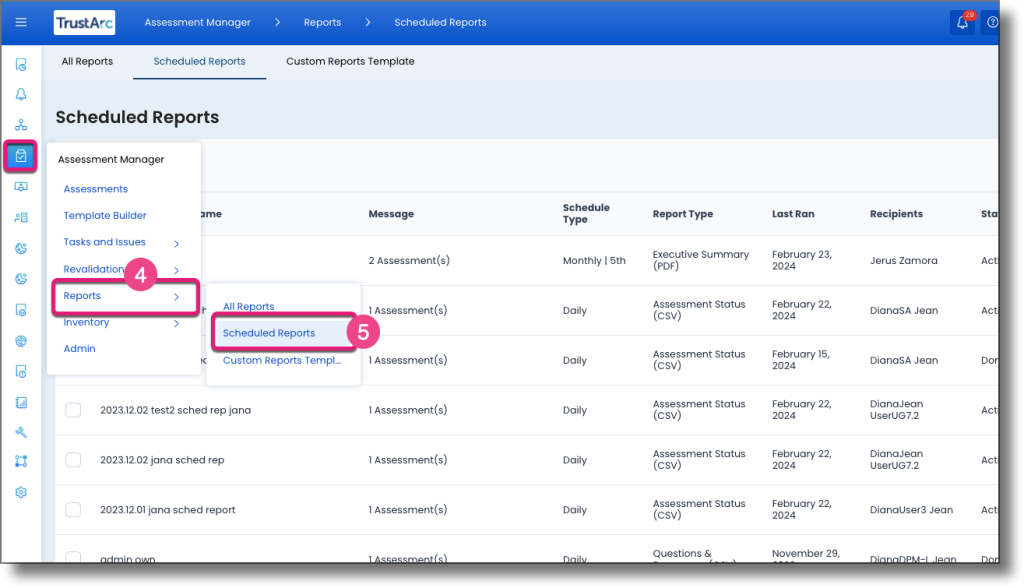Click the TrustArc logo in the header
The image size is (1024, 588).
84,22
